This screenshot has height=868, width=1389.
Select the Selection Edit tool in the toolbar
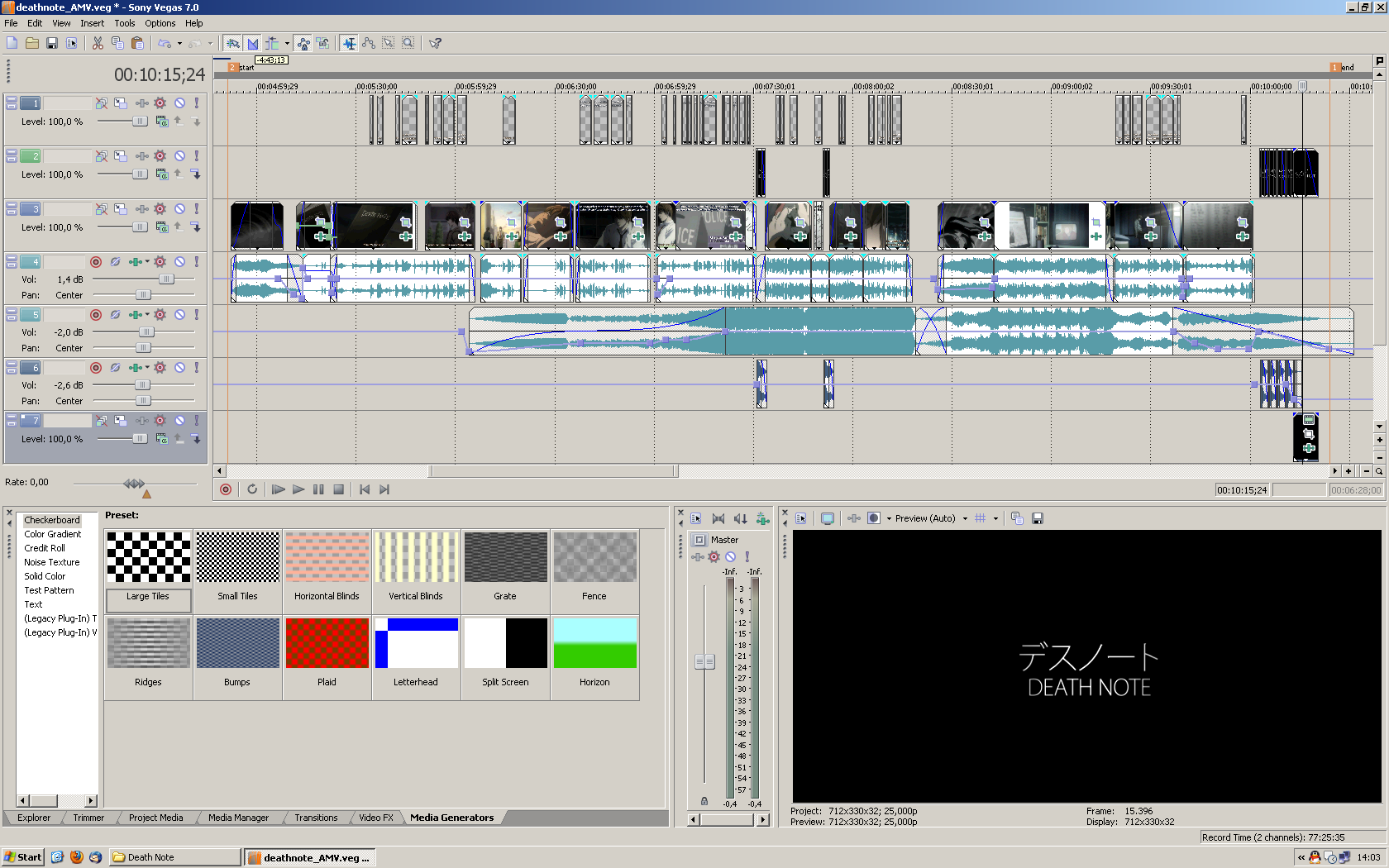coord(388,43)
